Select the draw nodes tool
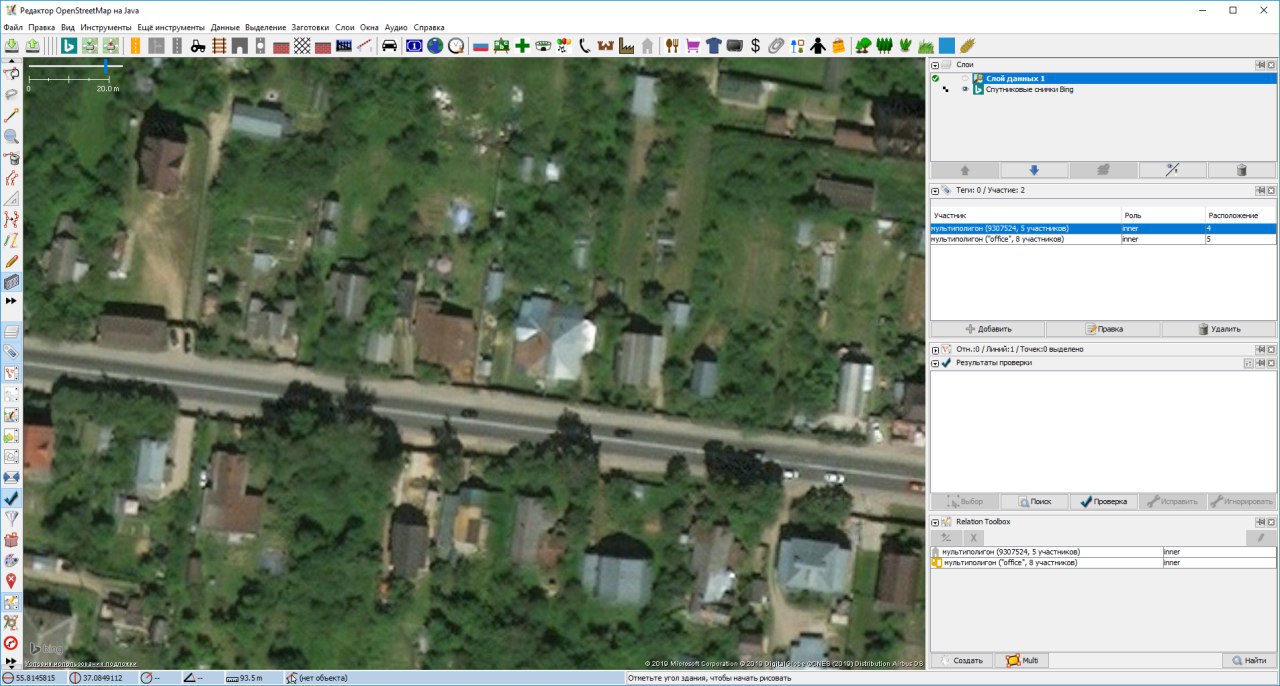This screenshot has height=686, width=1280. [12, 115]
